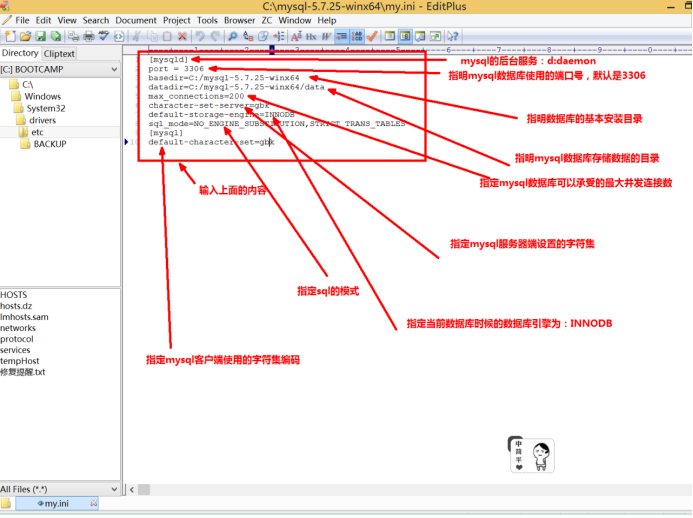Click the red X Delete icon
The width and height of the screenshot is (693, 518).
pos(182,36)
